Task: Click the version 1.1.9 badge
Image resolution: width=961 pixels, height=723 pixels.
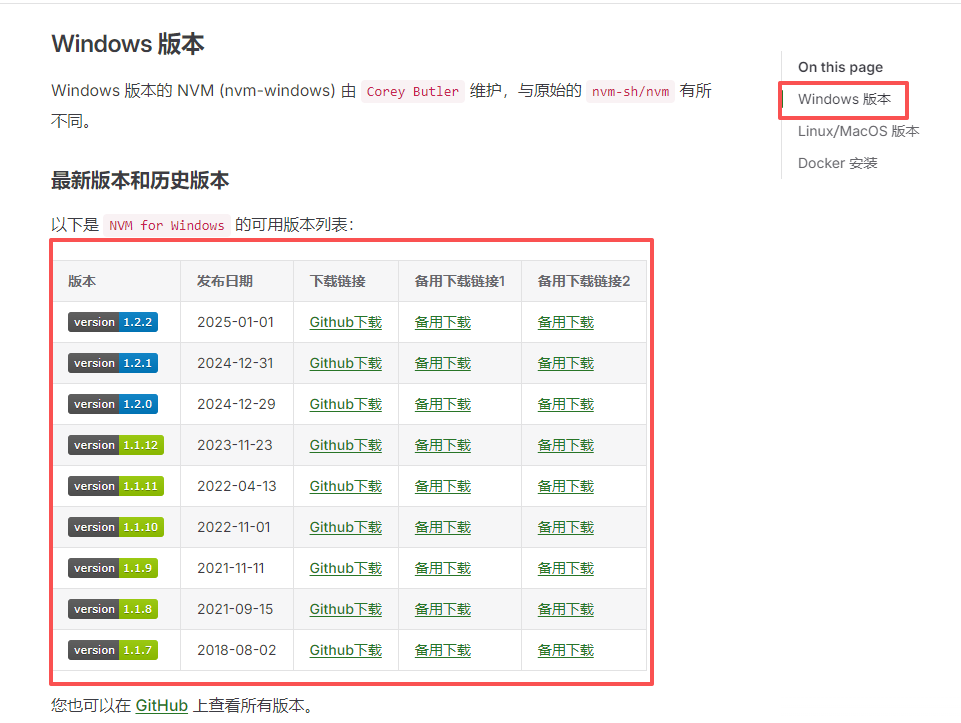Action: (x=113, y=569)
